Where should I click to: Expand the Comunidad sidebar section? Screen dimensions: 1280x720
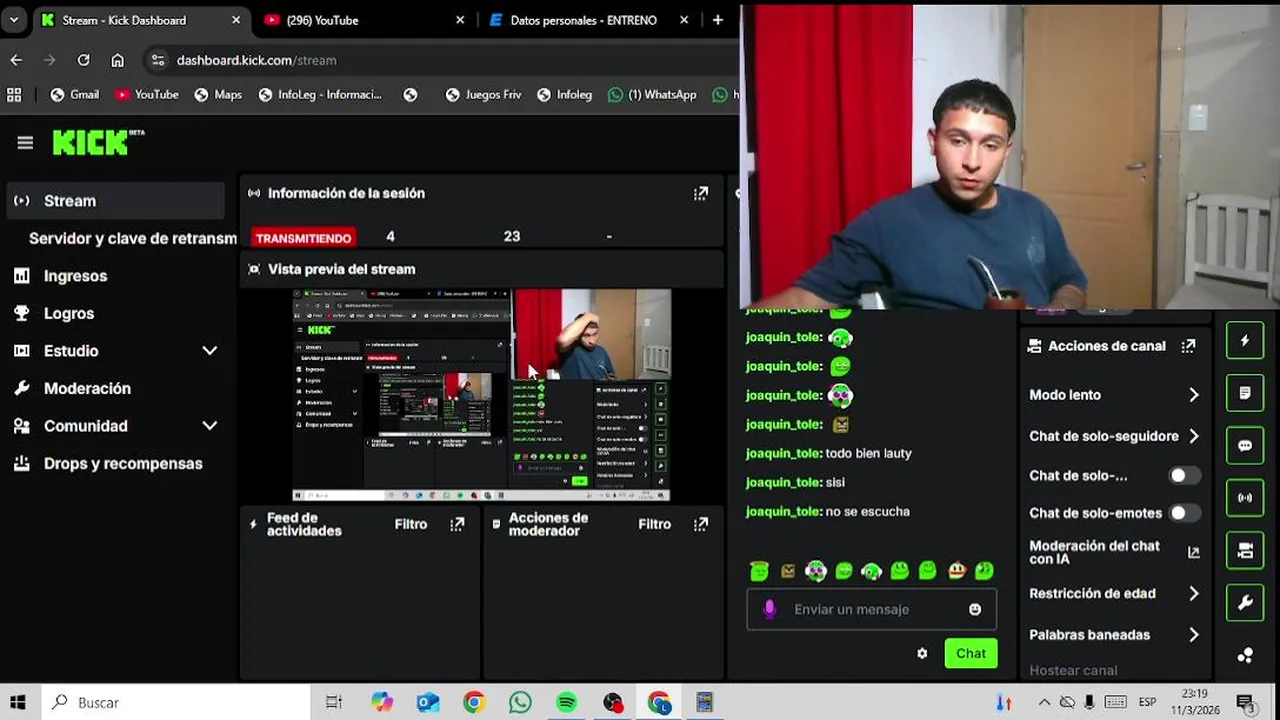(210, 426)
